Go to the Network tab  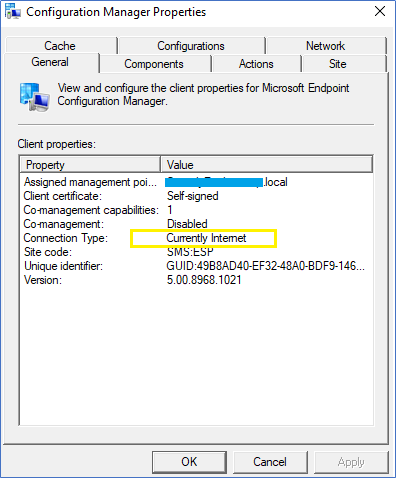click(x=326, y=46)
